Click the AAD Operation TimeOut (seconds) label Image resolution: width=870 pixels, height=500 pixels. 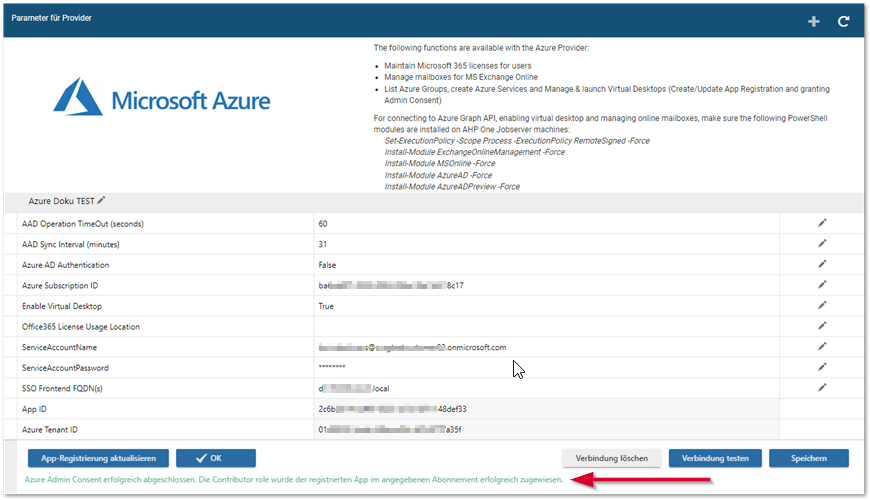(83, 224)
